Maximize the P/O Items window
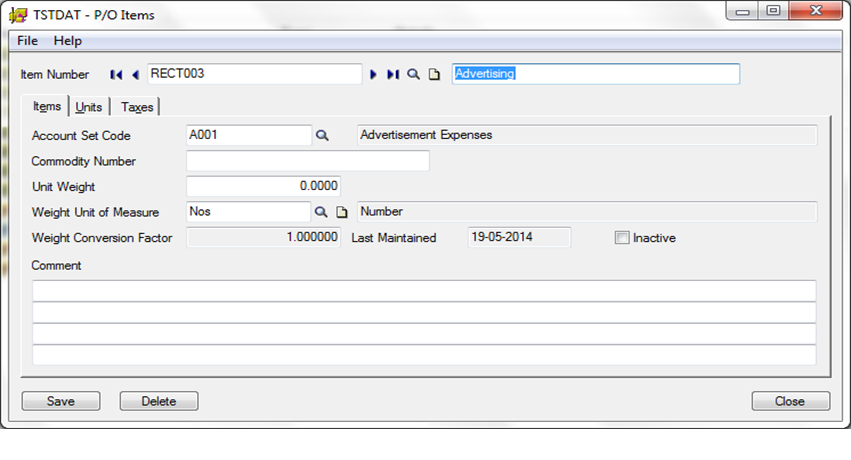 [x=773, y=11]
